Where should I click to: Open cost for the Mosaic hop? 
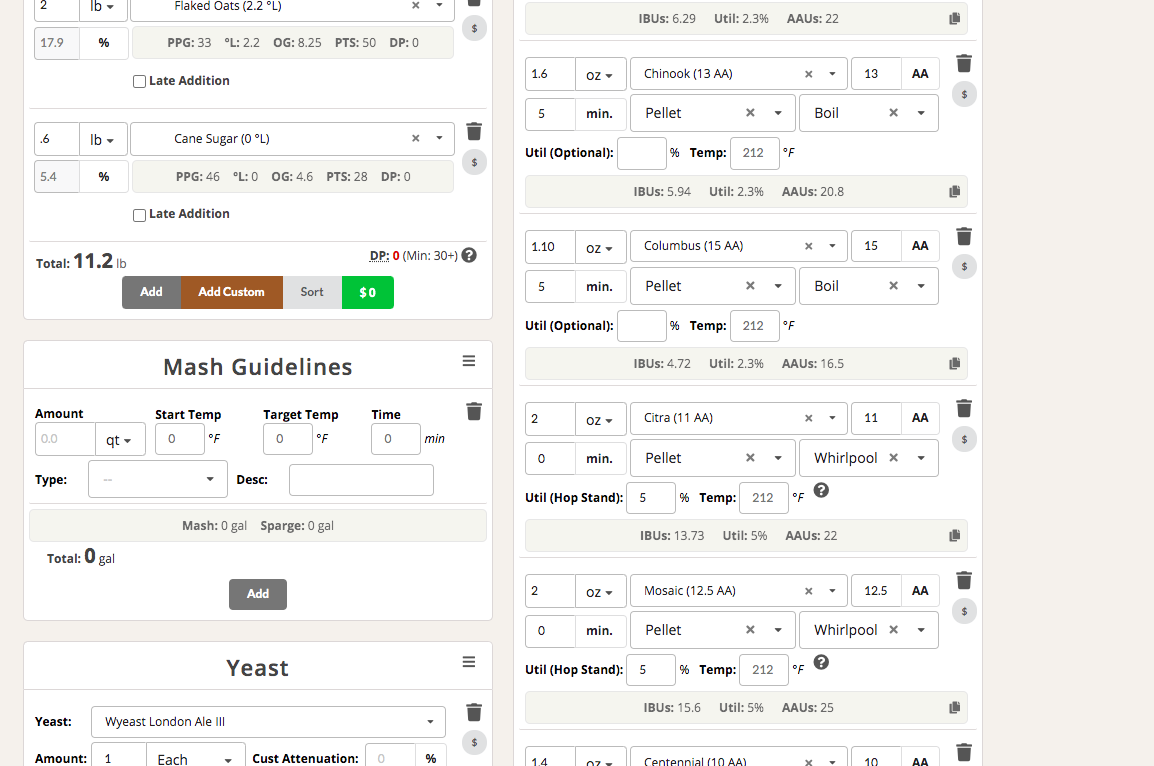[964, 611]
